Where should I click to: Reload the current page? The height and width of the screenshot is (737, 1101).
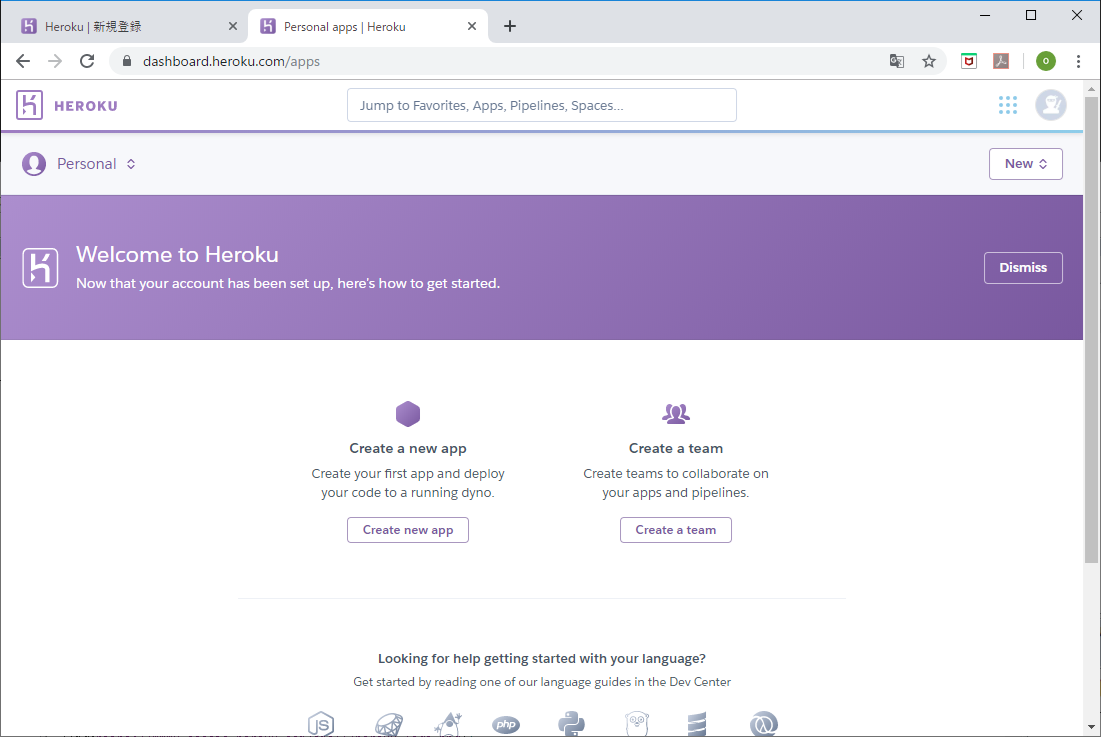(87, 61)
